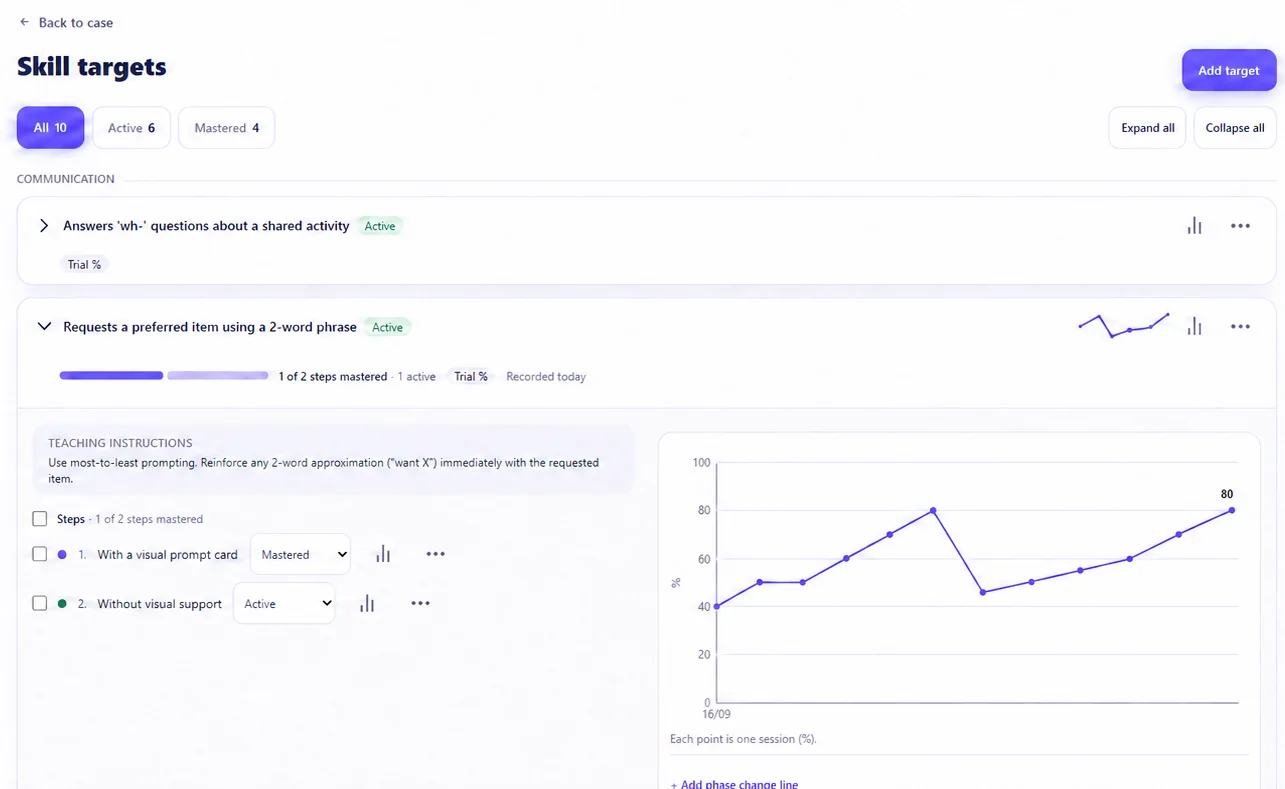The height and width of the screenshot is (789, 1285).
Task: Click Expand all
Action: (1147, 128)
